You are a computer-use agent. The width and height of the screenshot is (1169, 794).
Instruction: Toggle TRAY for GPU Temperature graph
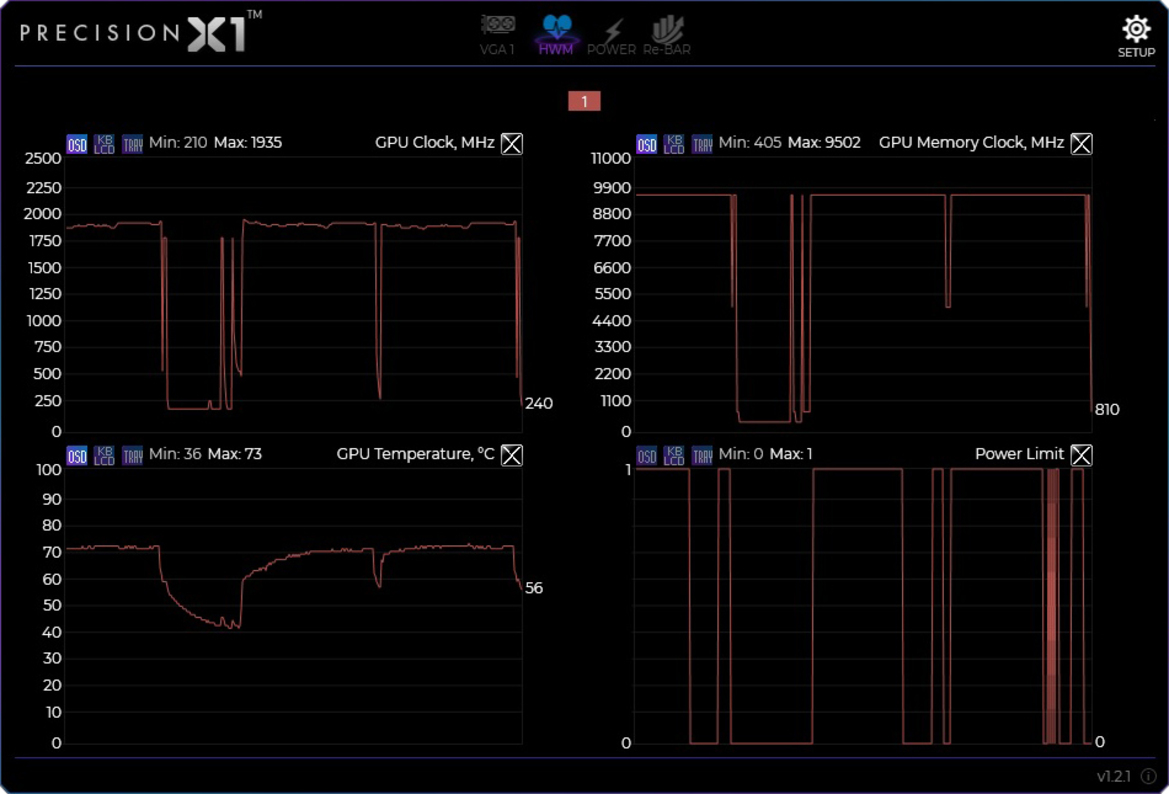coord(133,455)
